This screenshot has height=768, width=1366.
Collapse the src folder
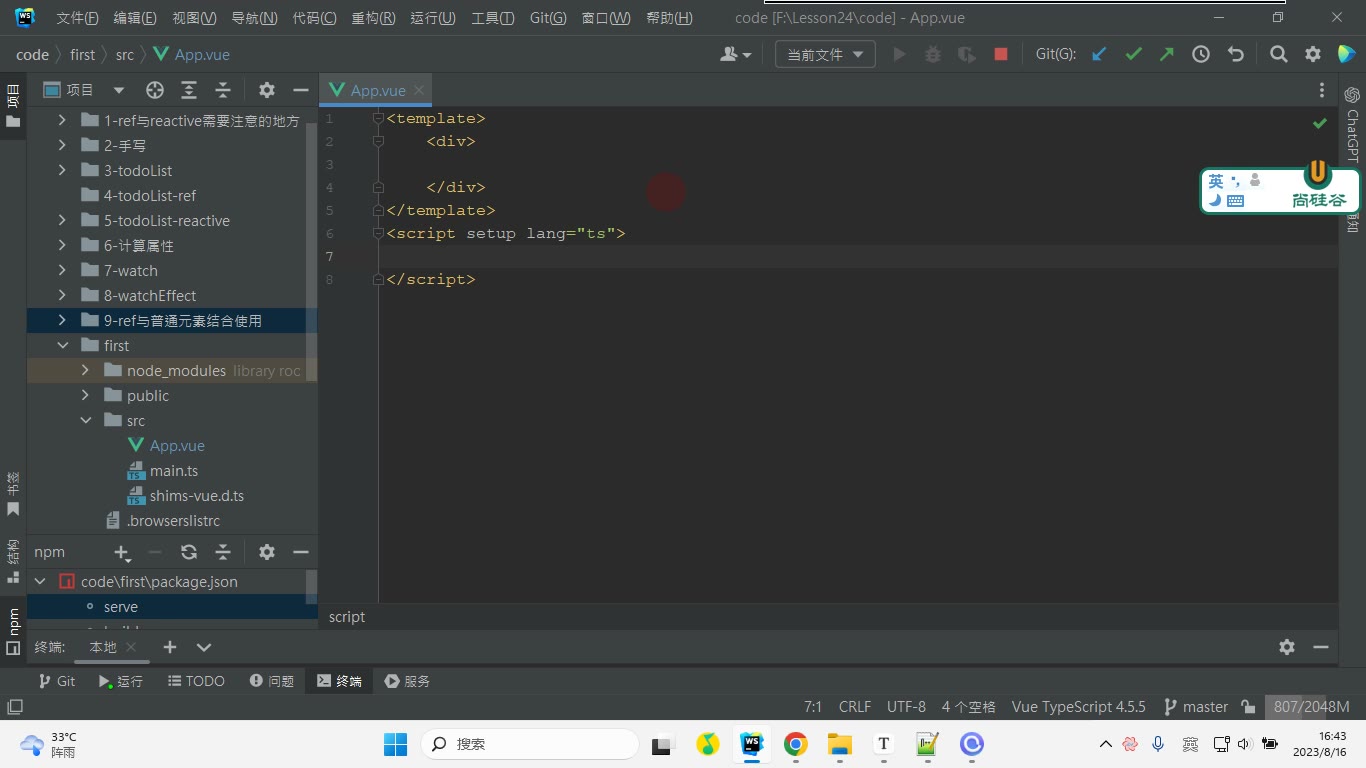(x=85, y=420)
